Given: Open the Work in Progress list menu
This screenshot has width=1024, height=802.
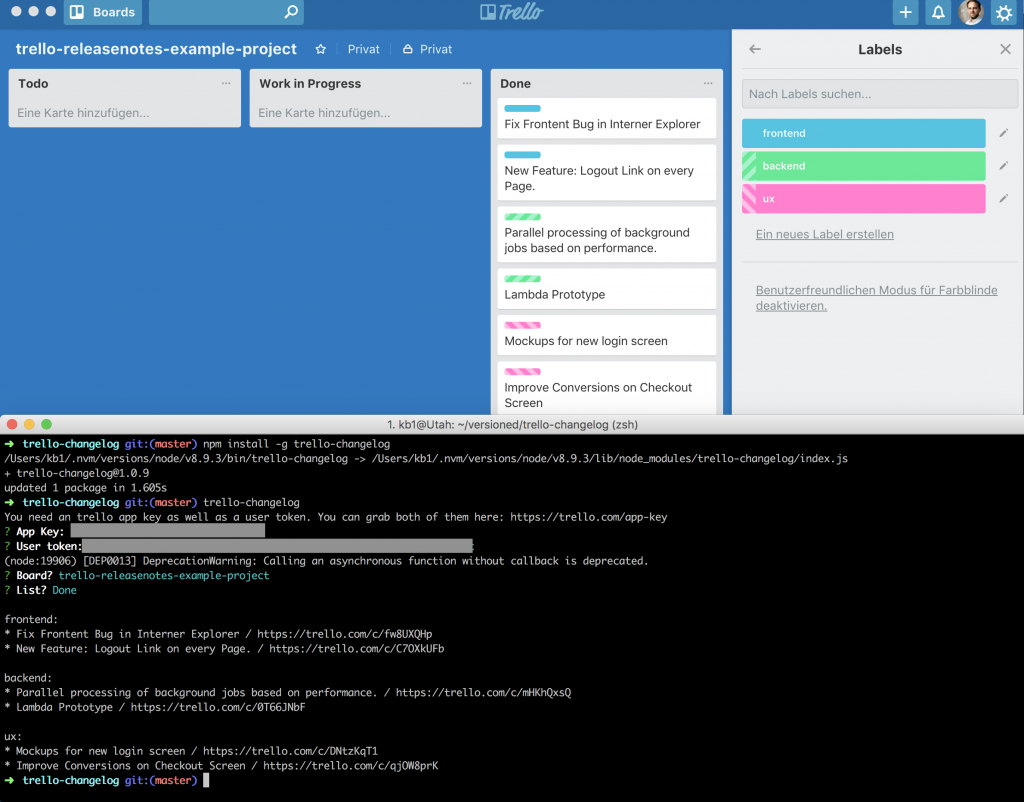Looking at the screenshot, I should click(x=467, y=83).
